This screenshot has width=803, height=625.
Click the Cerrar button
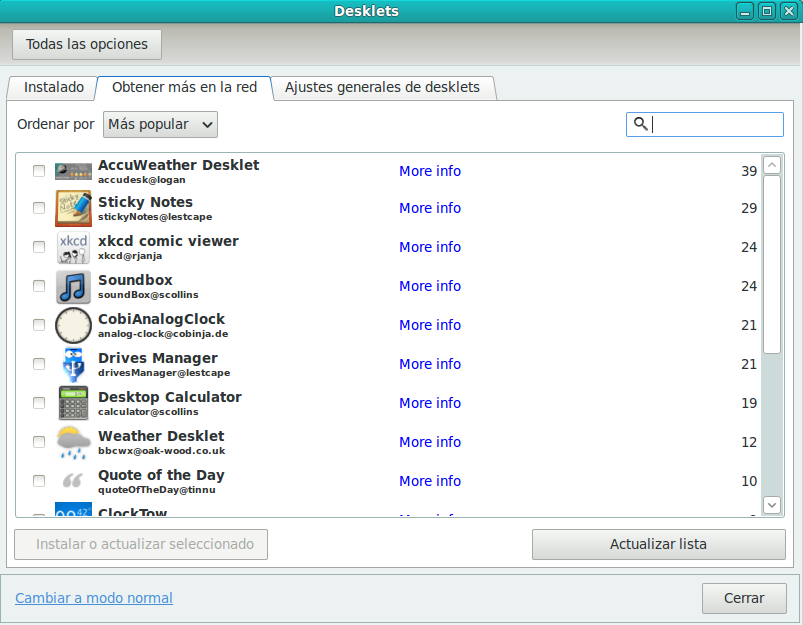744,598
